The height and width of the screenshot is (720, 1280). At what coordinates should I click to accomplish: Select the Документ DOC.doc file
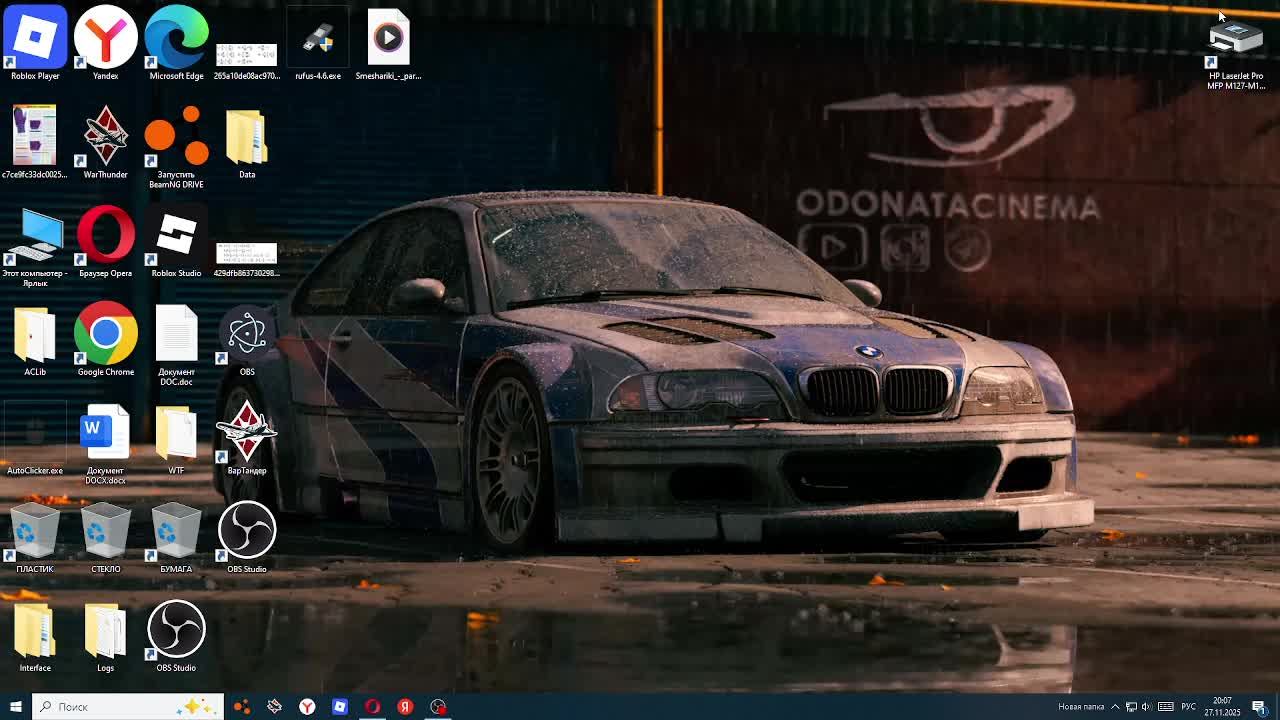coord(176,345)
